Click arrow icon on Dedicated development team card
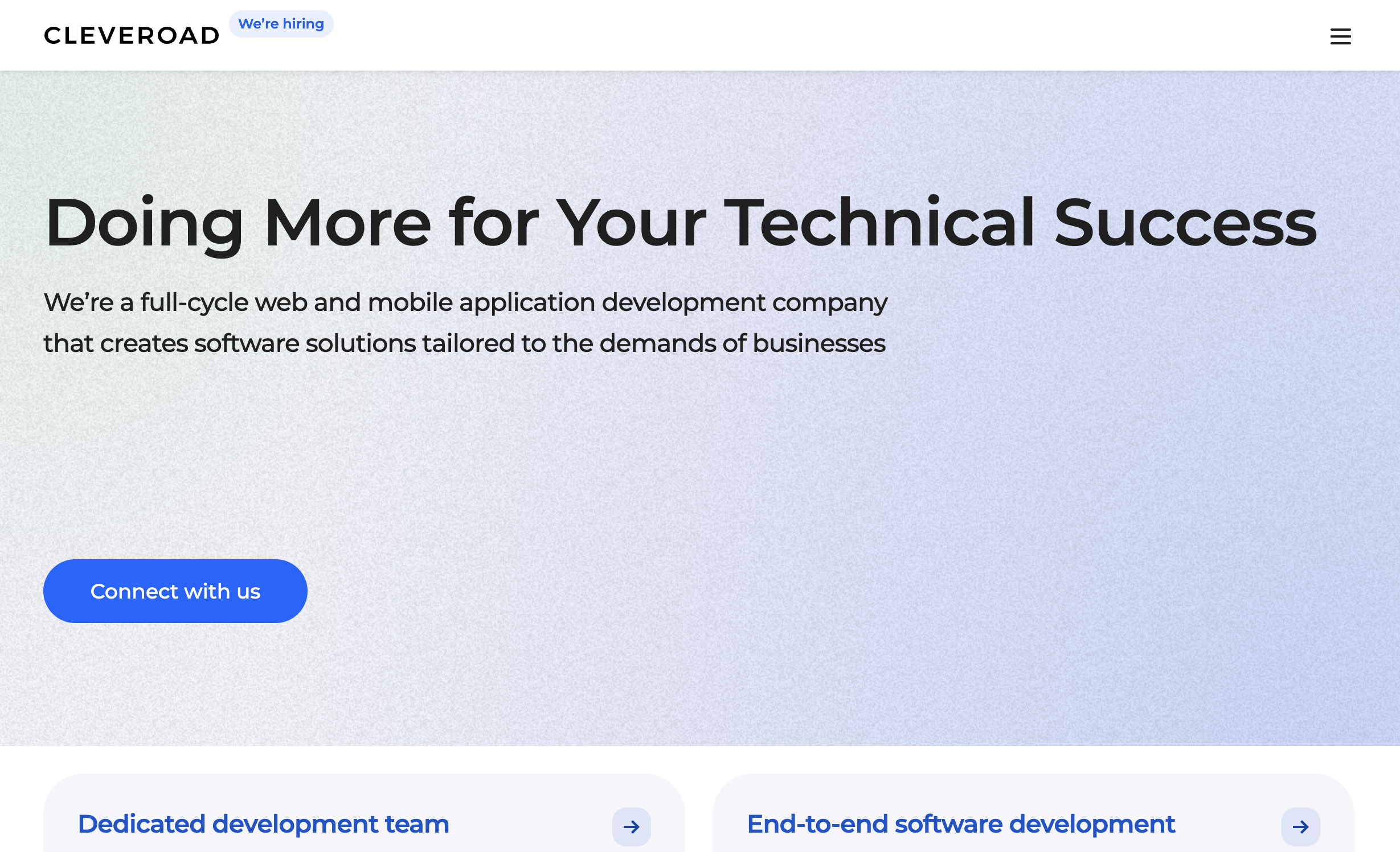The width and height of the screenshot is (1400, 852). (x=631, y=826)
